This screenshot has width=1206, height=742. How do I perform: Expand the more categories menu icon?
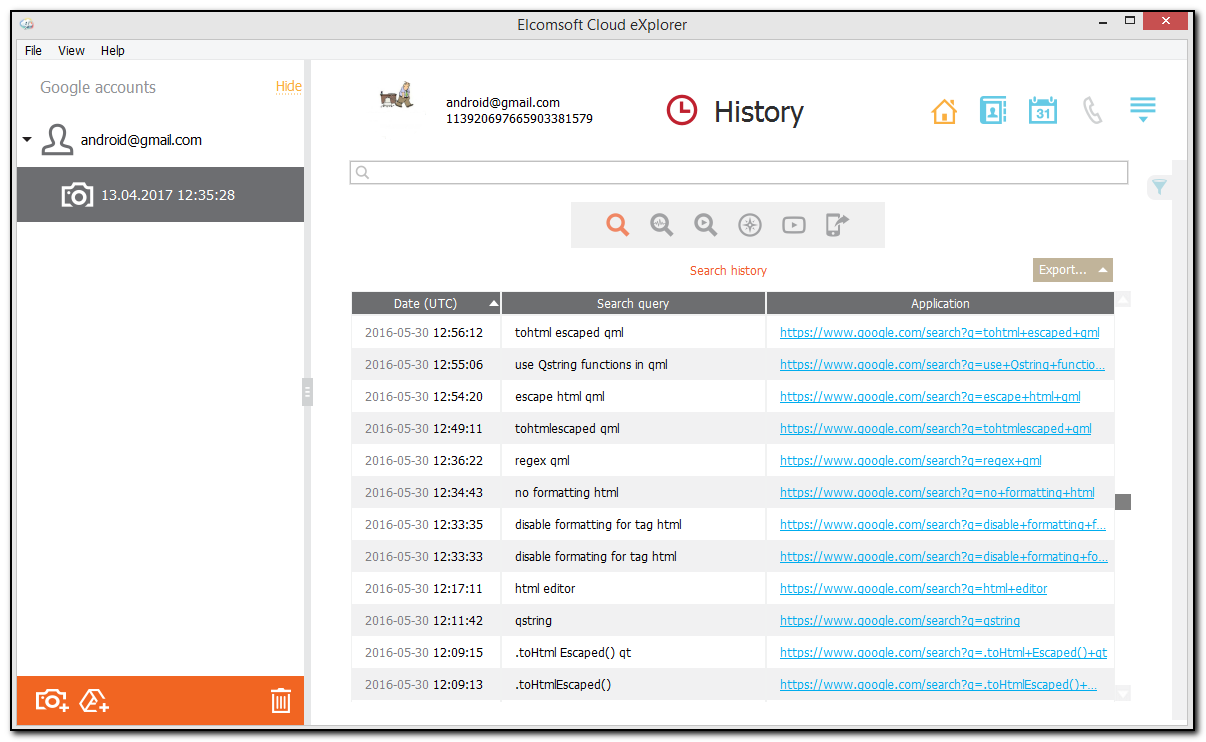pyautogui.click(x=1143, y=110)
